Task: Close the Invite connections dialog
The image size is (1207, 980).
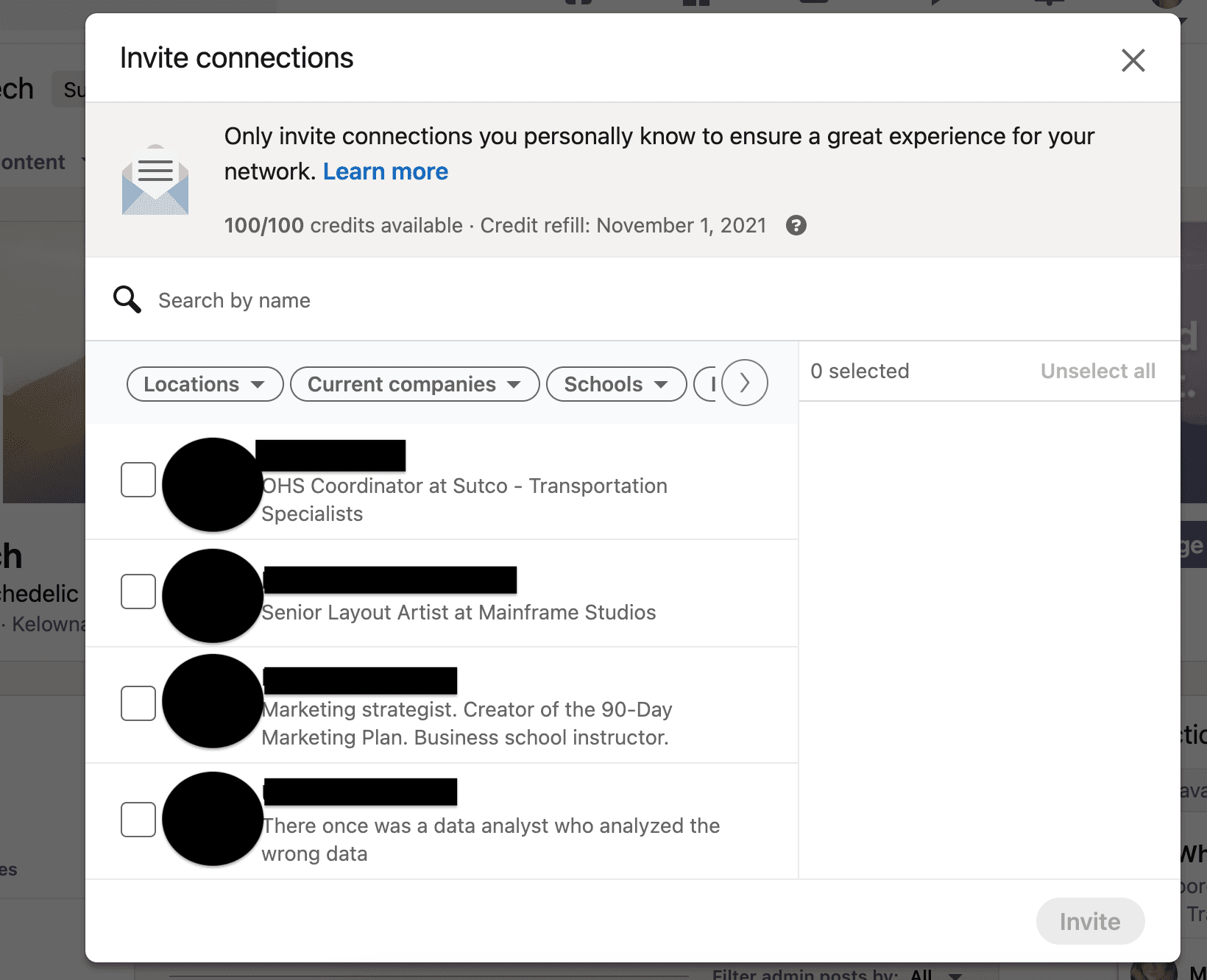Action: pyautogui.click(x=1133, y=61)
